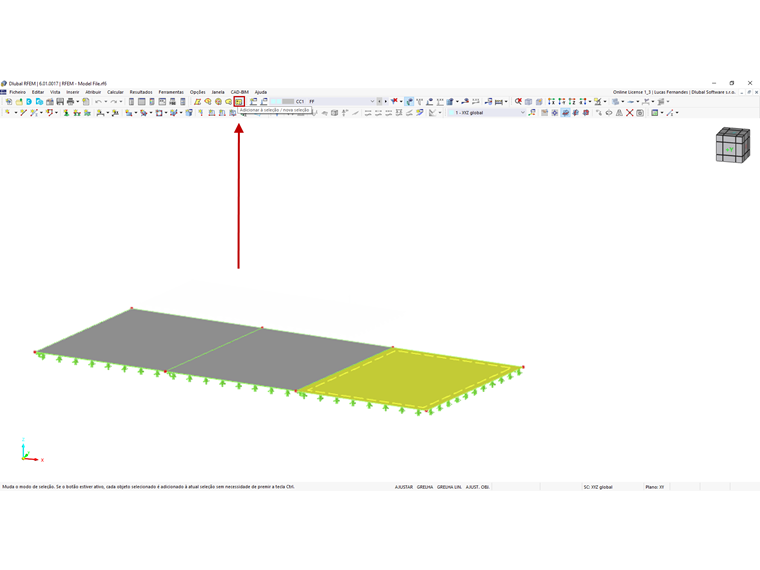Click the undo arrow icon
This screenshot has height=570, width=760.
click(98, 101)
